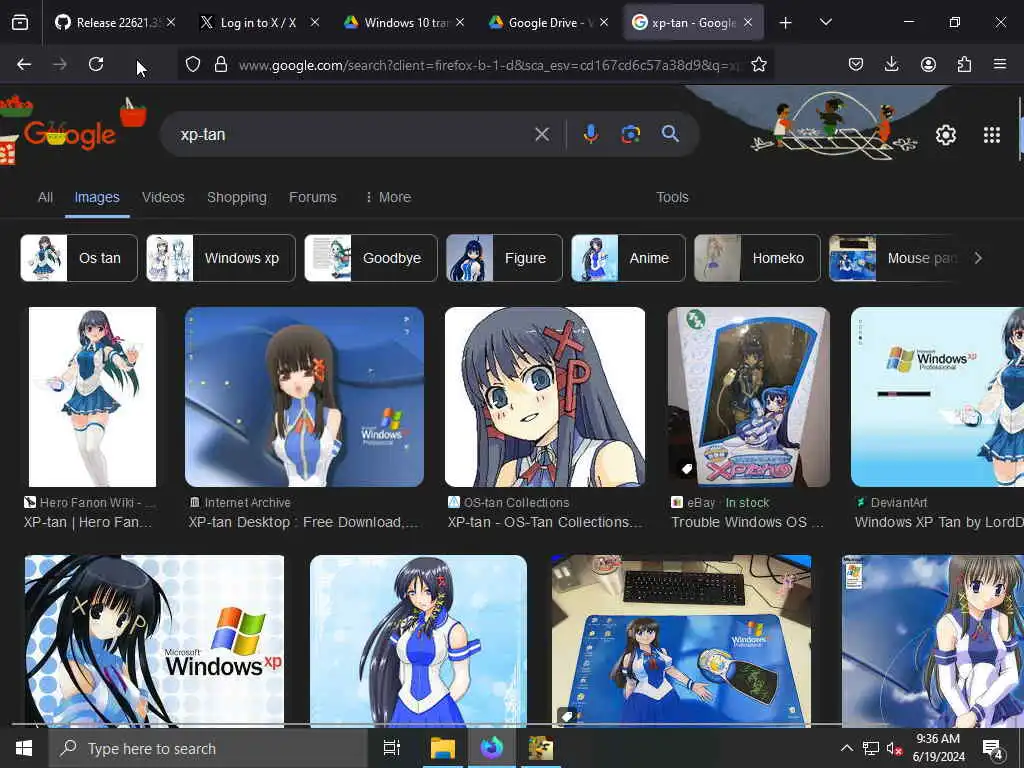Switch to All results
The width and height of the screenshot is (1024, 768).
click(45, 197)
